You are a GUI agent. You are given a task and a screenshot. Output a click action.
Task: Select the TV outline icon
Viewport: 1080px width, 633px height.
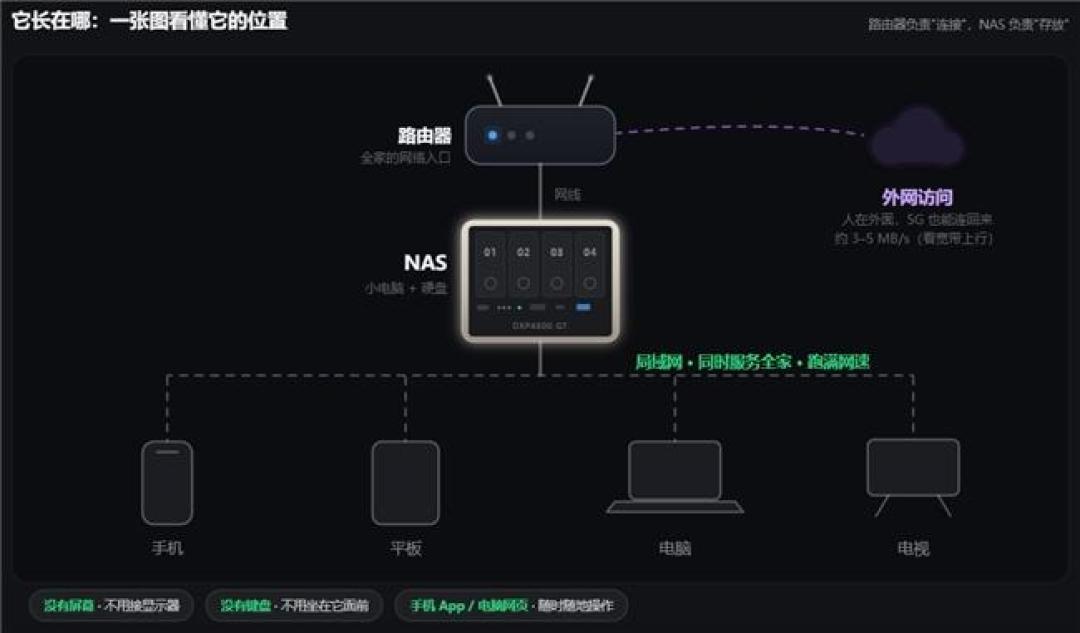point(913,477)
